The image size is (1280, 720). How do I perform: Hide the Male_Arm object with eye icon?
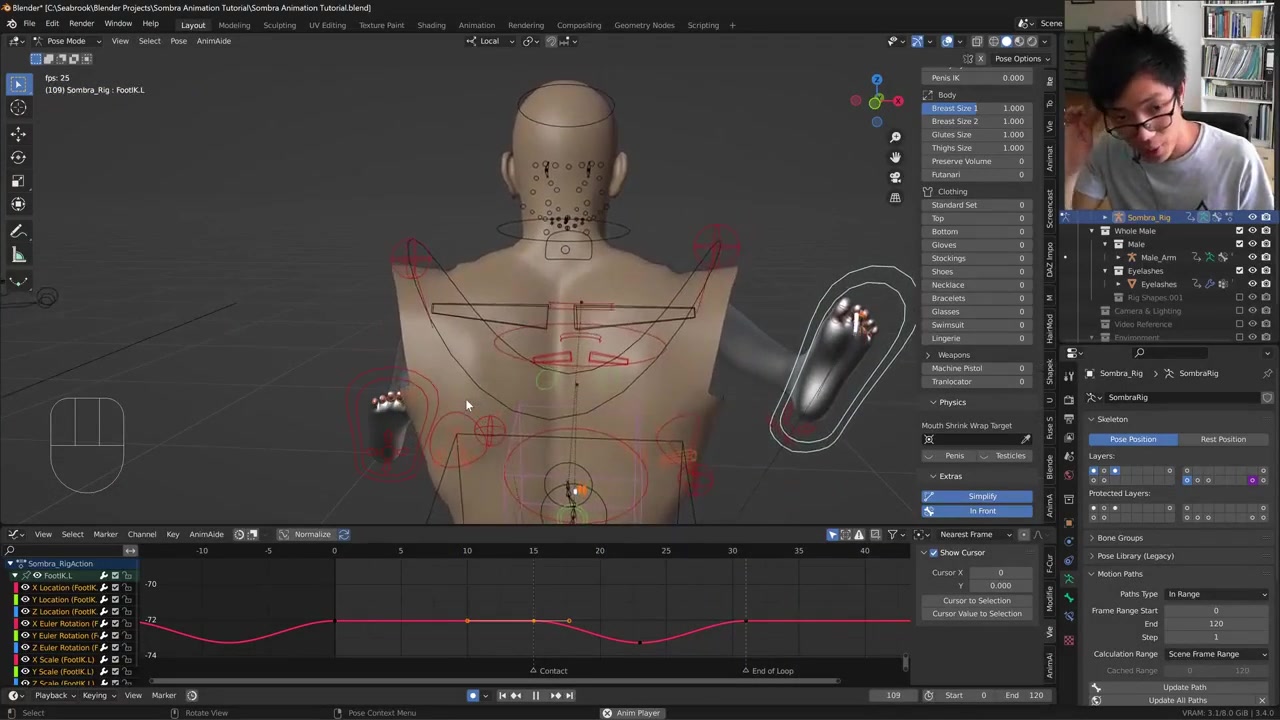click(1252, 257)
